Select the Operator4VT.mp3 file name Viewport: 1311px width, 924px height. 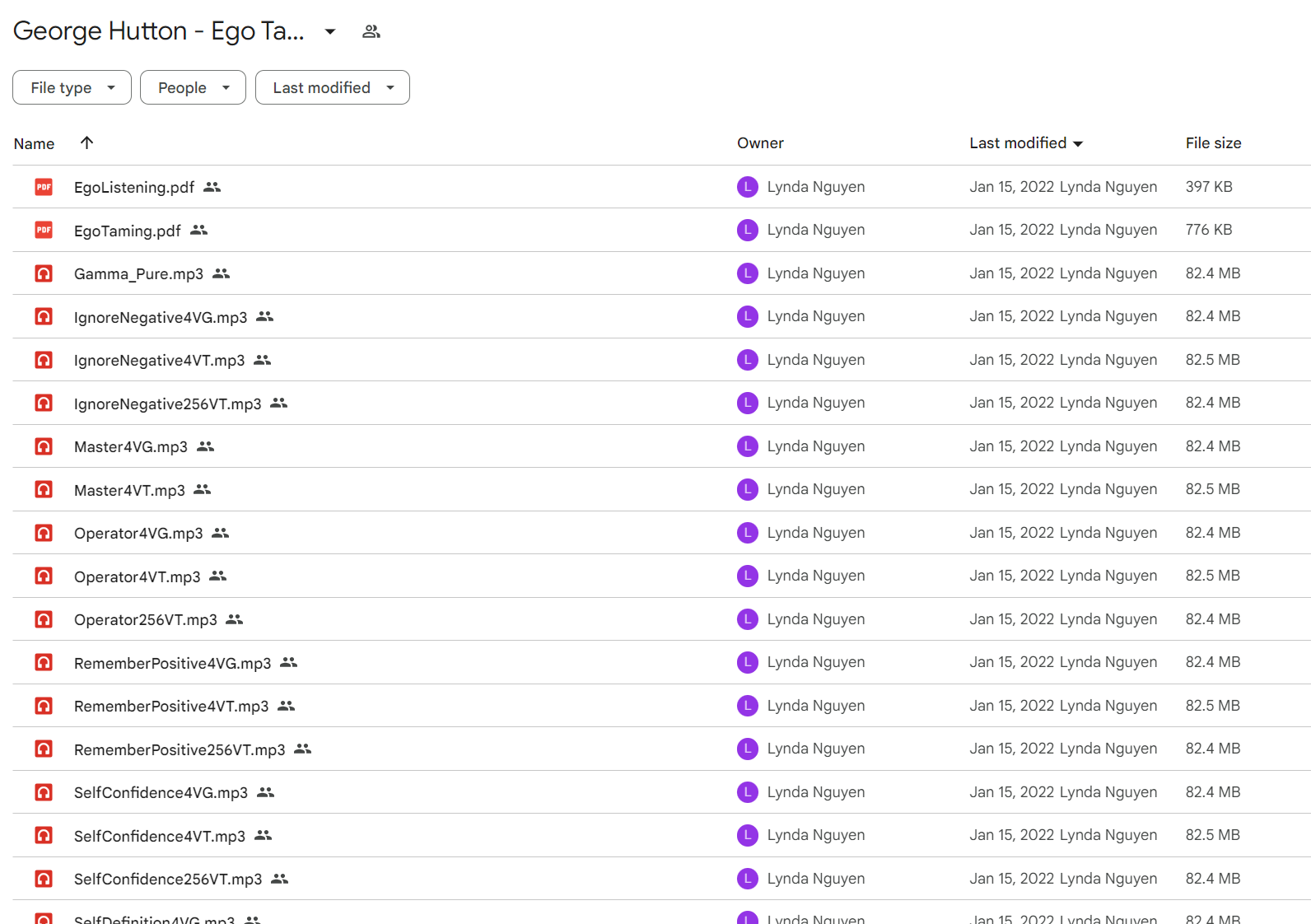pos(138,576)
